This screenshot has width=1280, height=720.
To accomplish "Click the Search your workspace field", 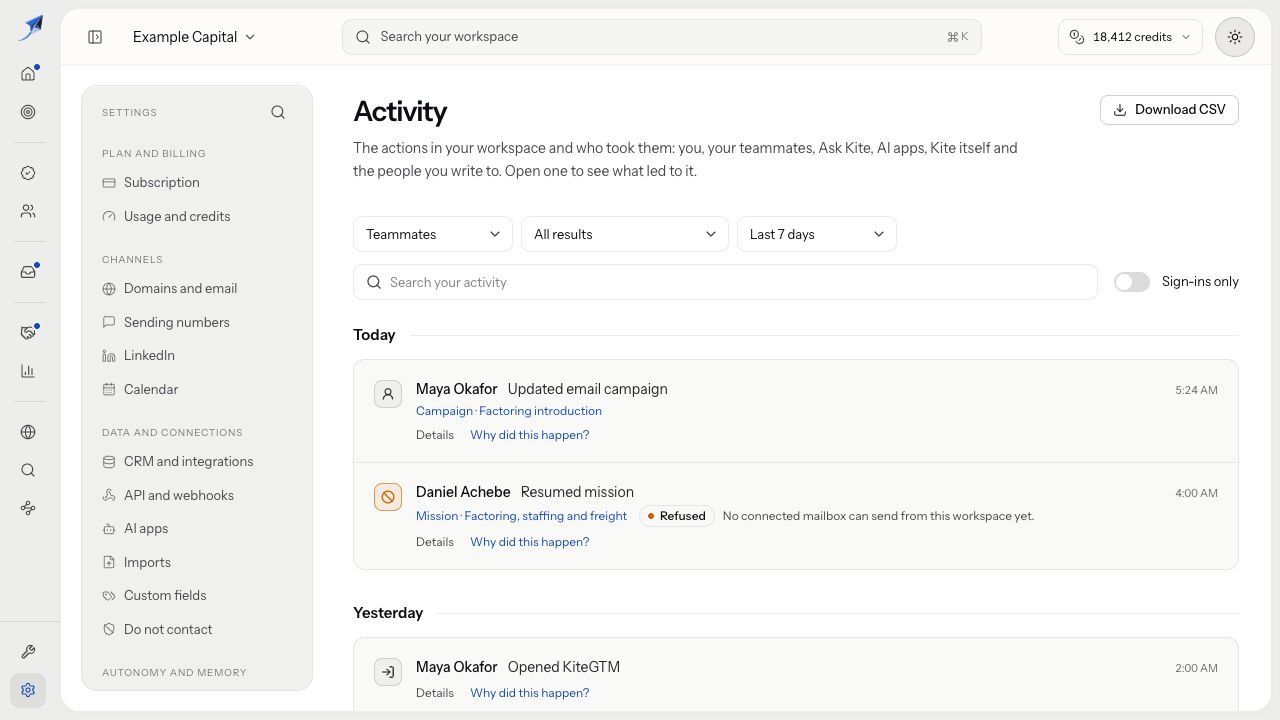I will coord(662,37).
